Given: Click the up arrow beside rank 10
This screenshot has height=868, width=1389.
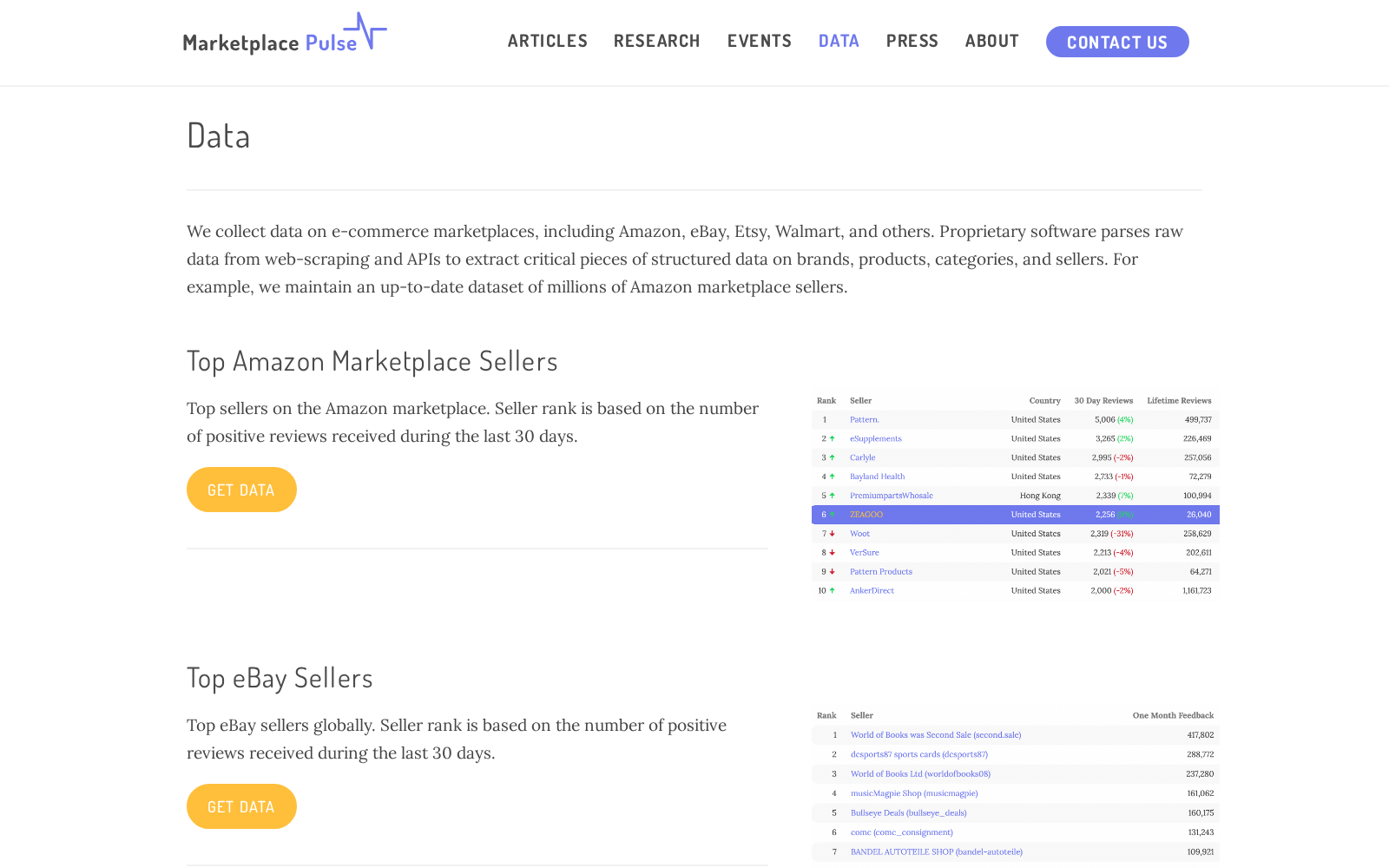Looking at the screenshot, I should [x=832, y=591].
